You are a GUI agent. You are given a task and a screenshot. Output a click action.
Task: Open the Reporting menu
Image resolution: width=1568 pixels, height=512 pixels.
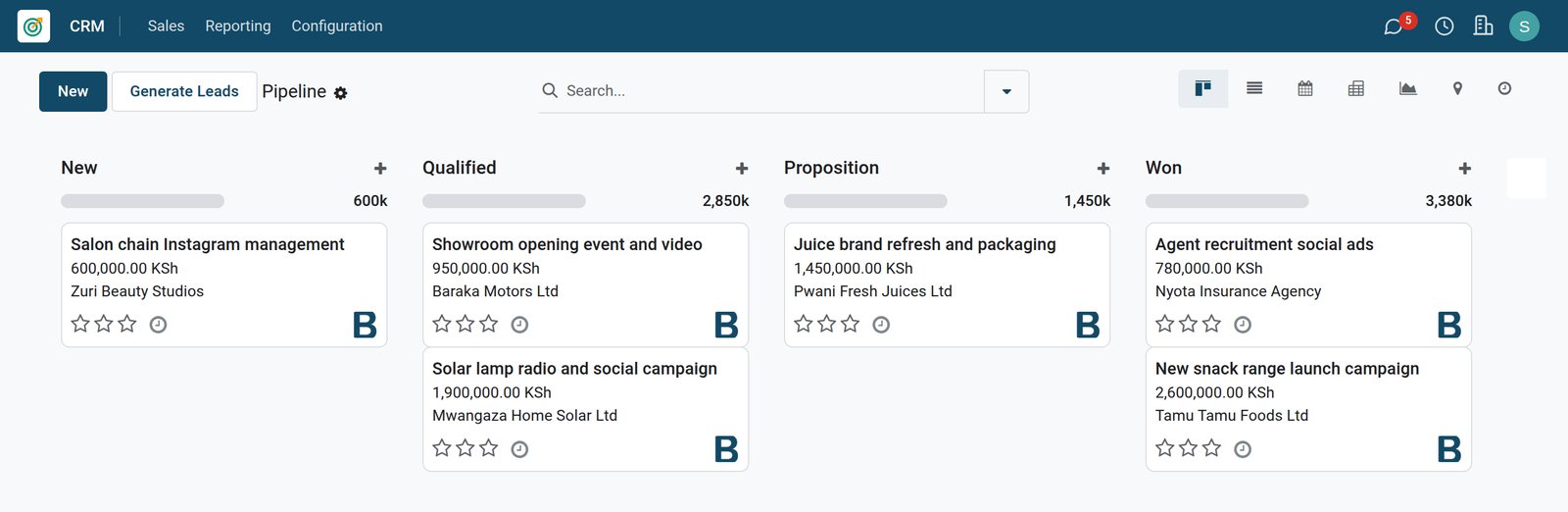238,26
